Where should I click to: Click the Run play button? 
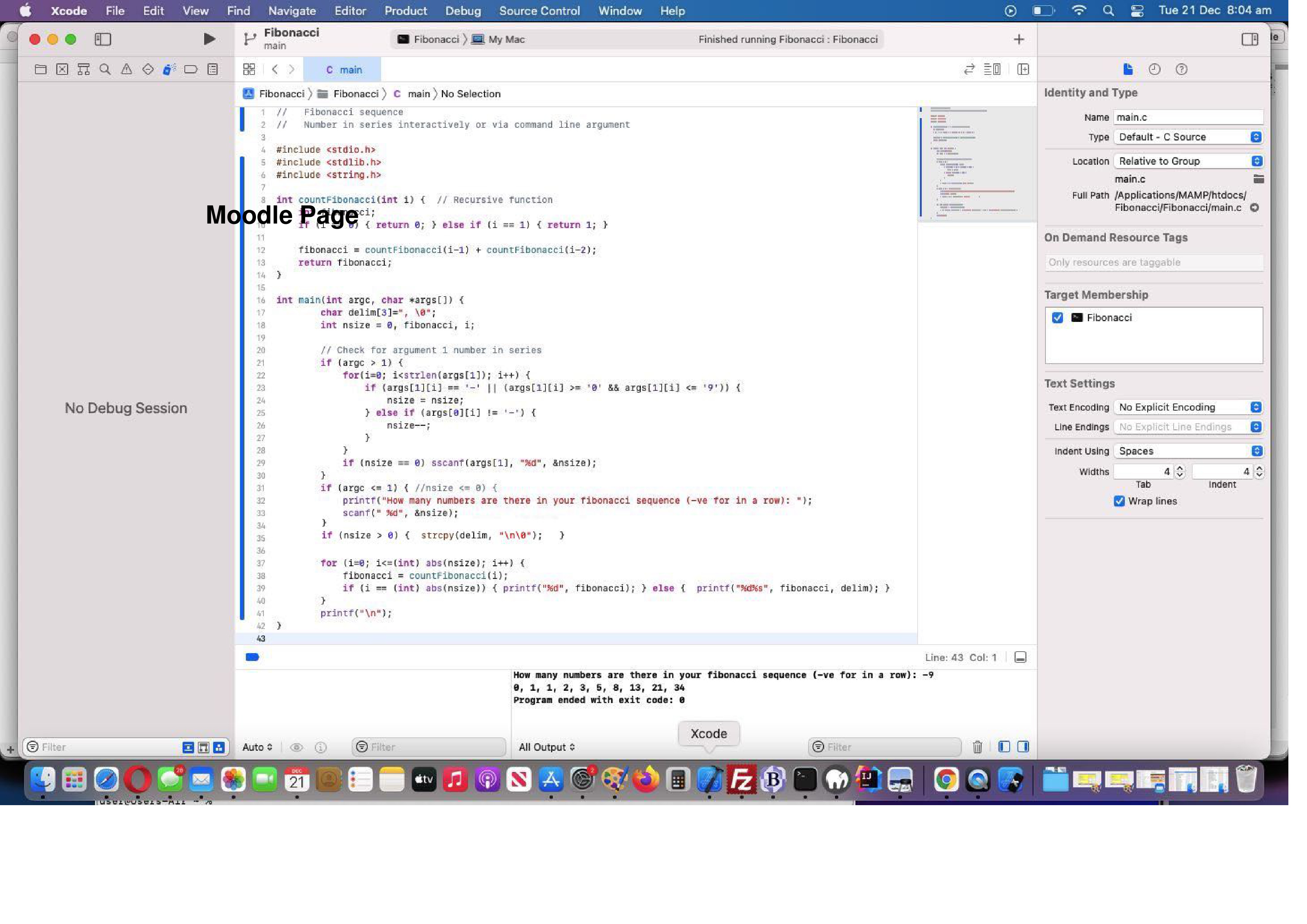point(209,39)
